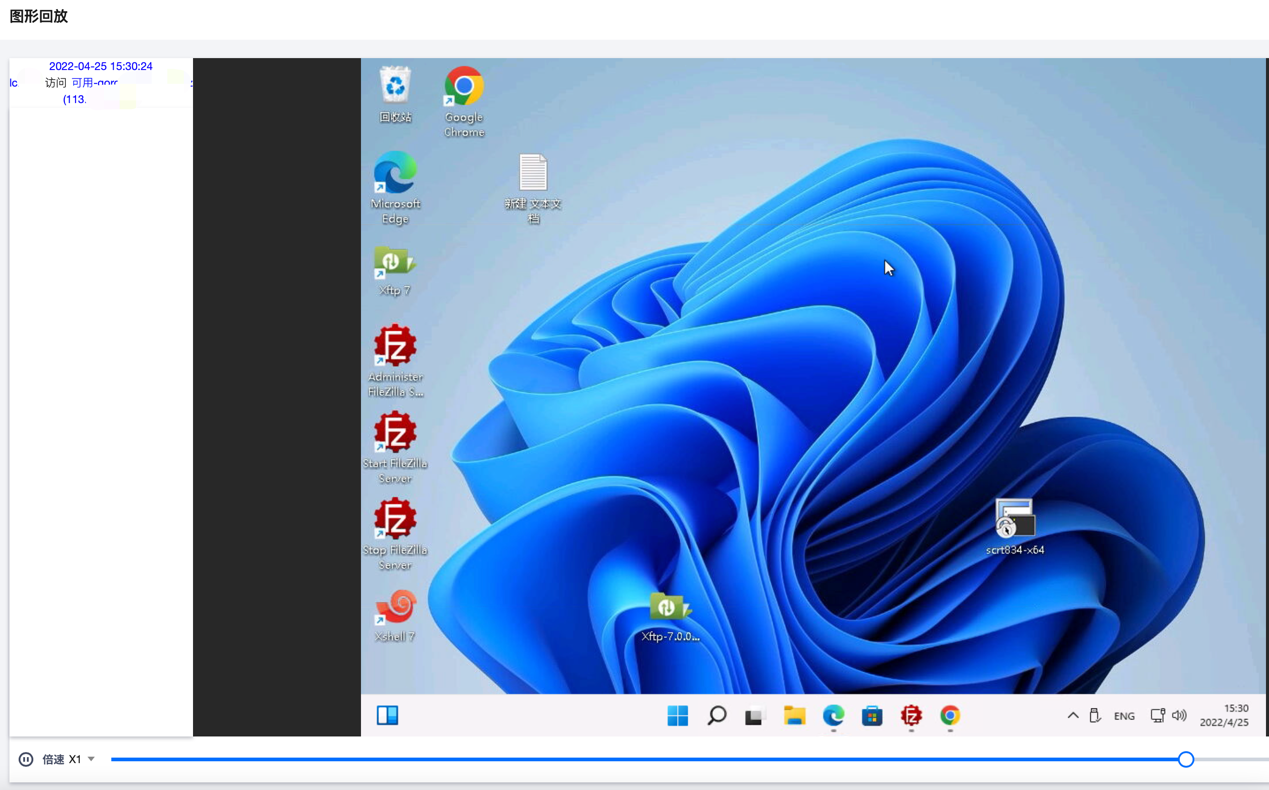Click the Edge icon in the taskbar

[x=834, y=715]
